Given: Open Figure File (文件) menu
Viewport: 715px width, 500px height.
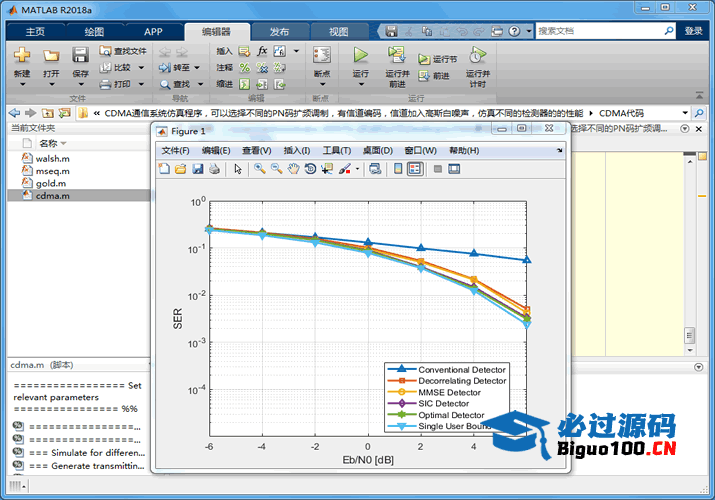Looking at the screenshot, I should [x=176, y=150].
